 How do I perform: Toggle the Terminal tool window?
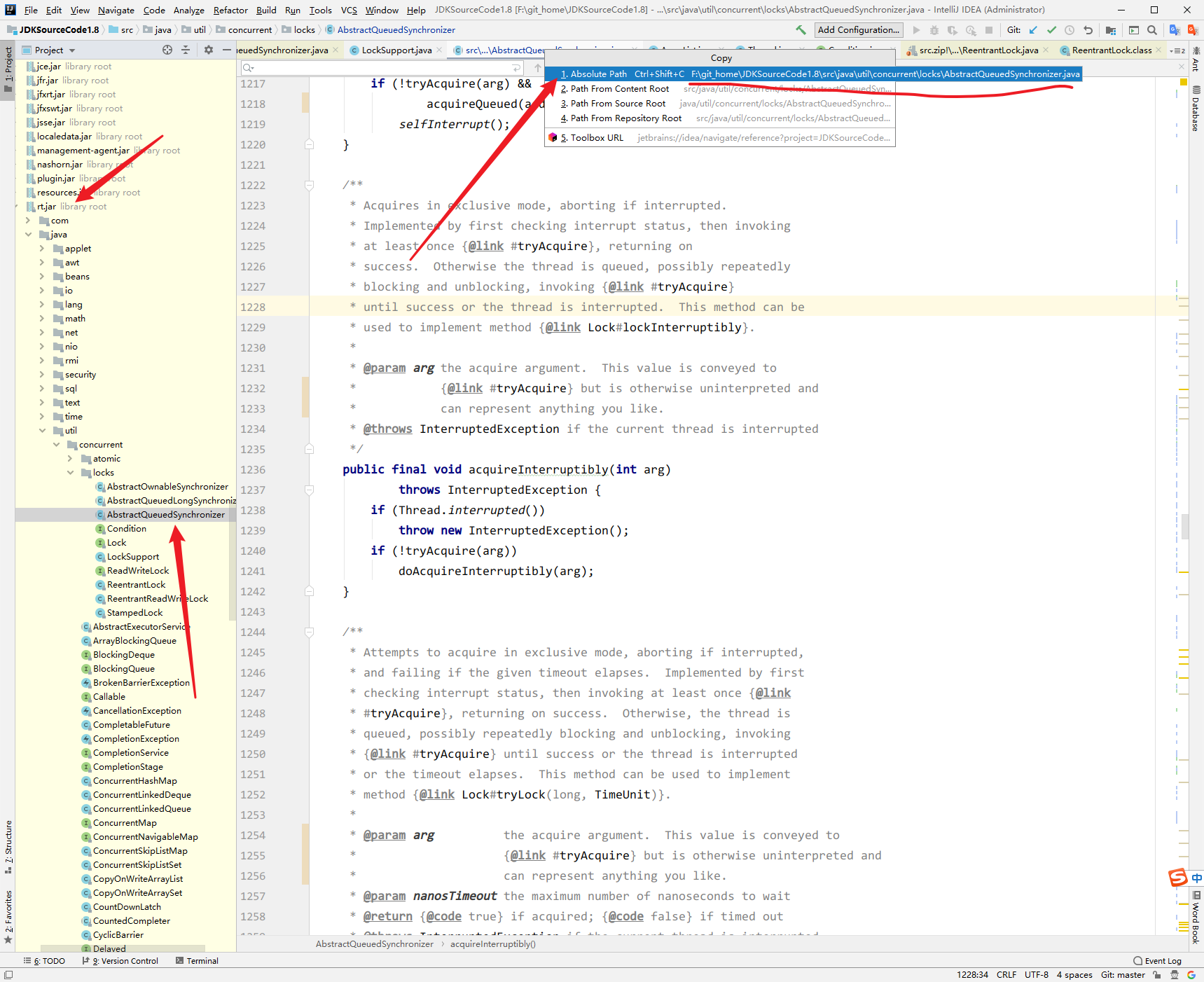197,961
